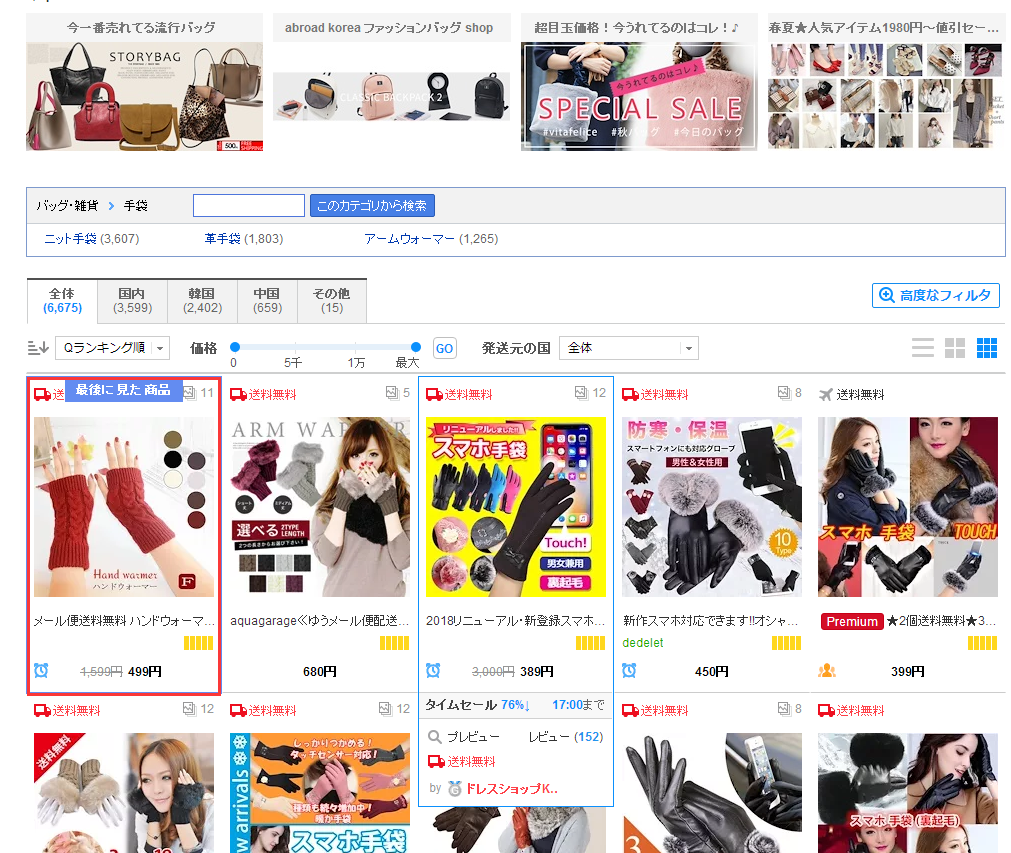
Task: Open メール便送料無料 ハンドウォーマ product title
Action: [124, 621]
